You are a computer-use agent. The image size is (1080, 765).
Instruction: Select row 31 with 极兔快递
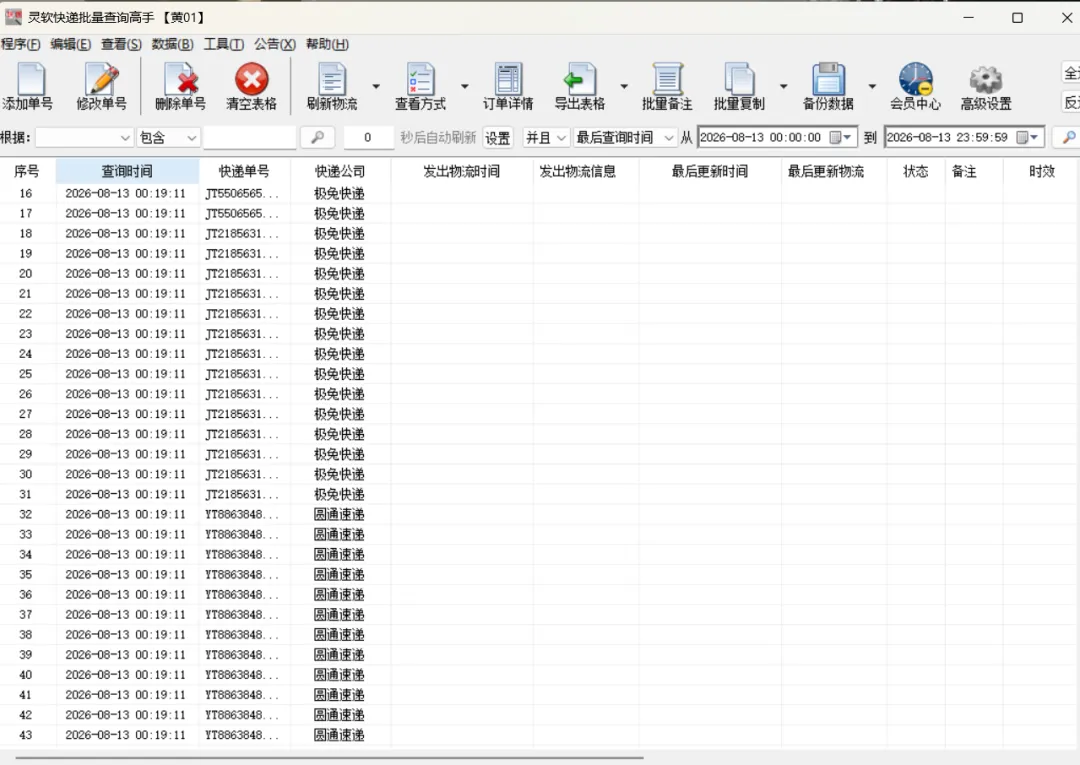540,494
